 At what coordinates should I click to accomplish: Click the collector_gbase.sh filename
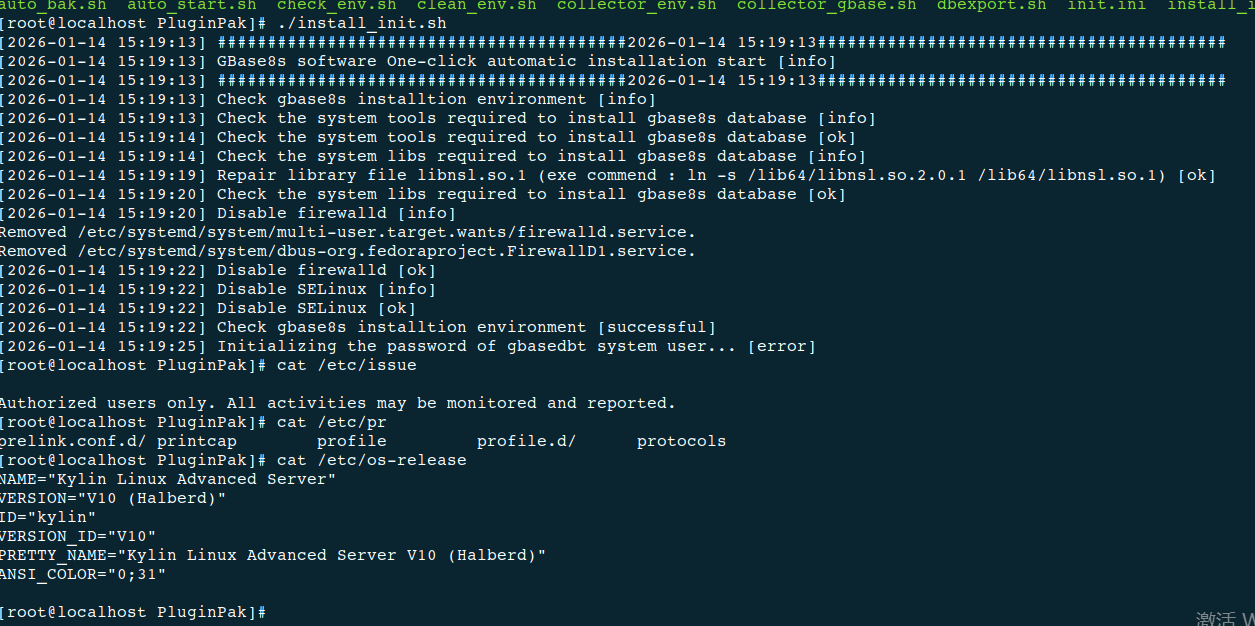826,5
